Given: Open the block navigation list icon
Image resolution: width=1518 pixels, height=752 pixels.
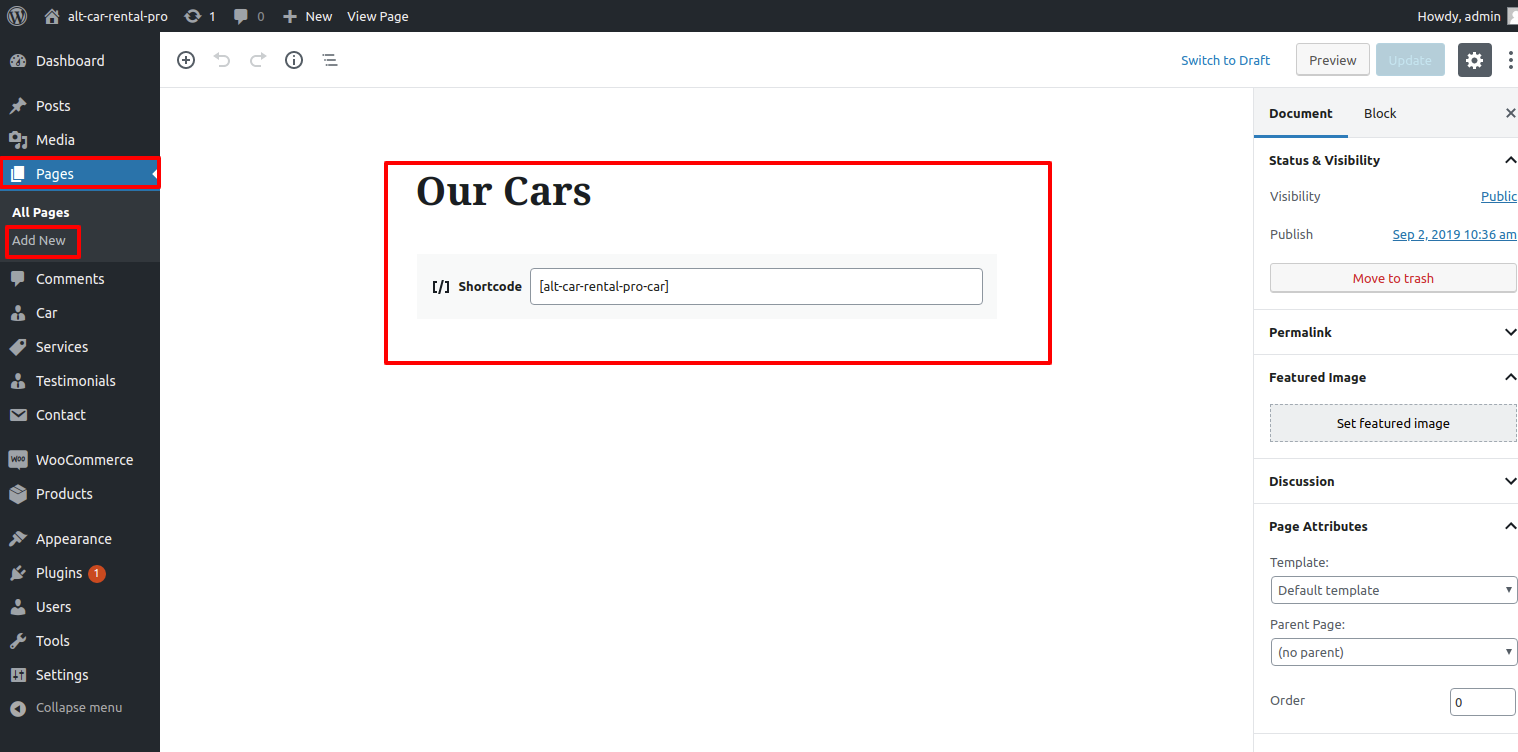Looking at the screenshot, I should (330, 60).
